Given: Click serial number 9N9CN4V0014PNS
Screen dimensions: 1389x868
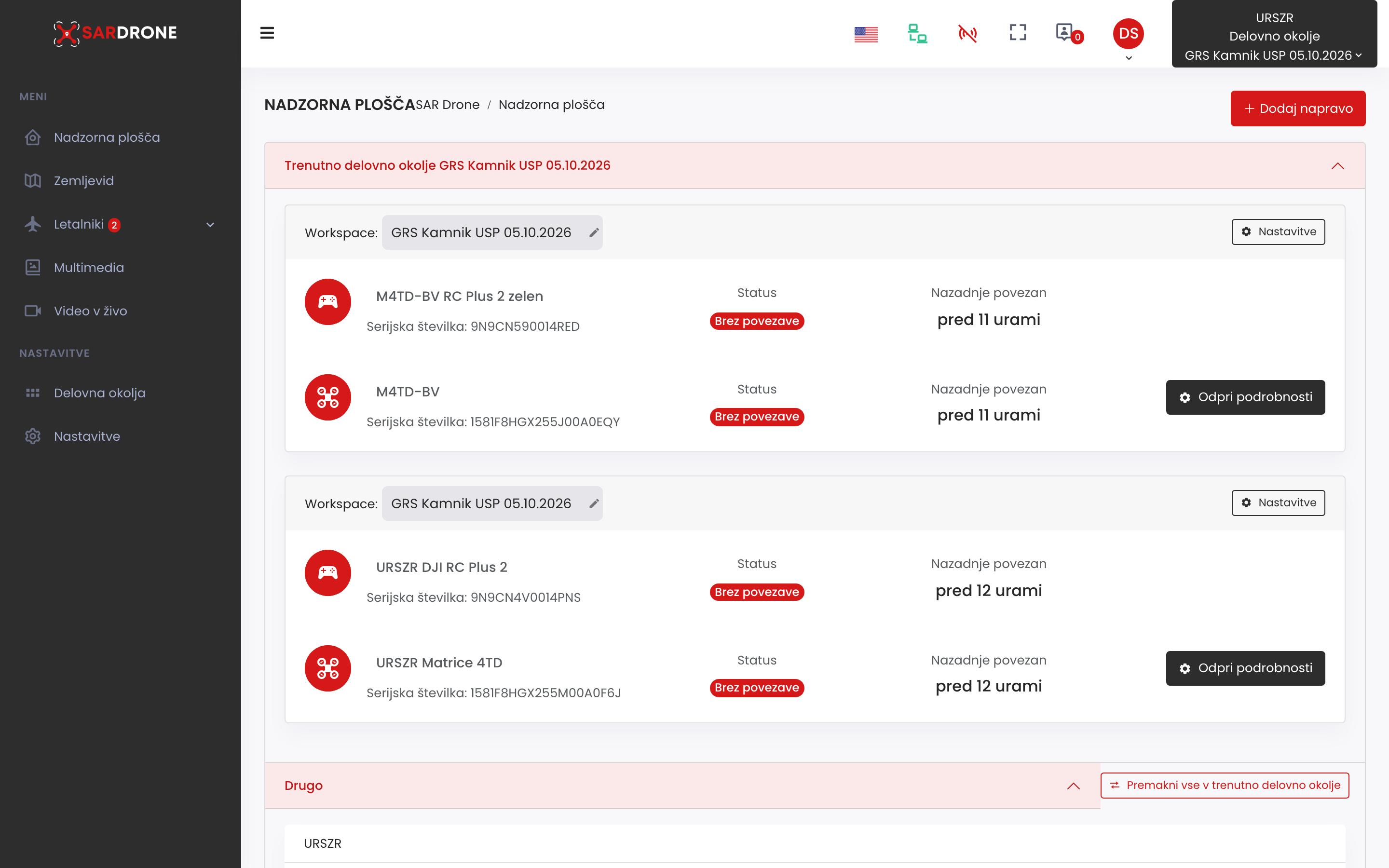Looking at the screenshot, I should (525, 597).
